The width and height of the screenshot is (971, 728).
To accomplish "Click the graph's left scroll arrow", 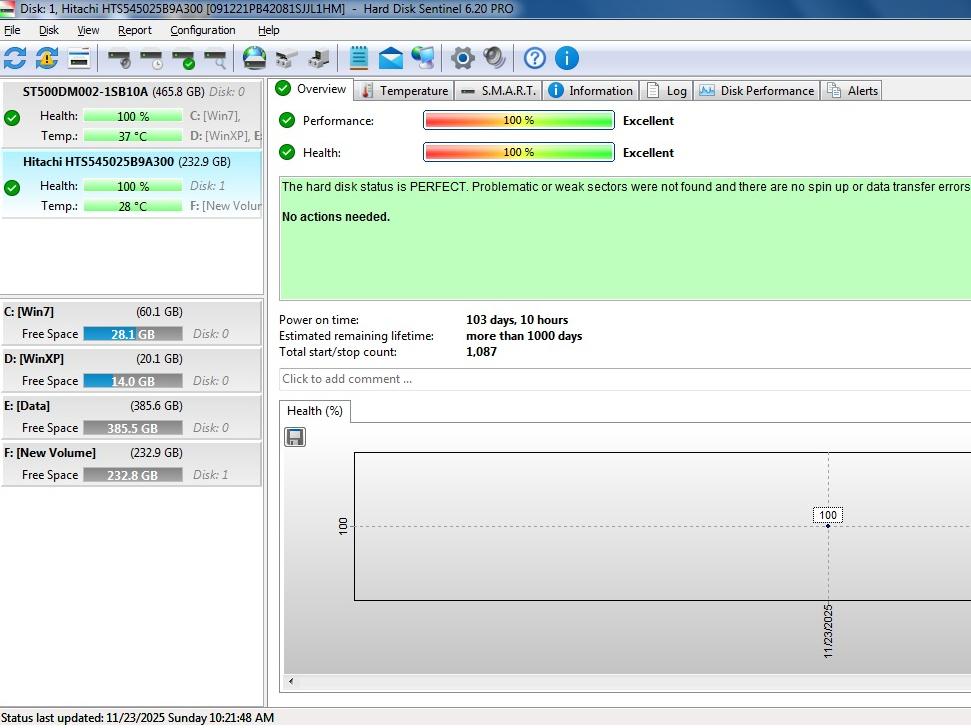I will [291, 681].
